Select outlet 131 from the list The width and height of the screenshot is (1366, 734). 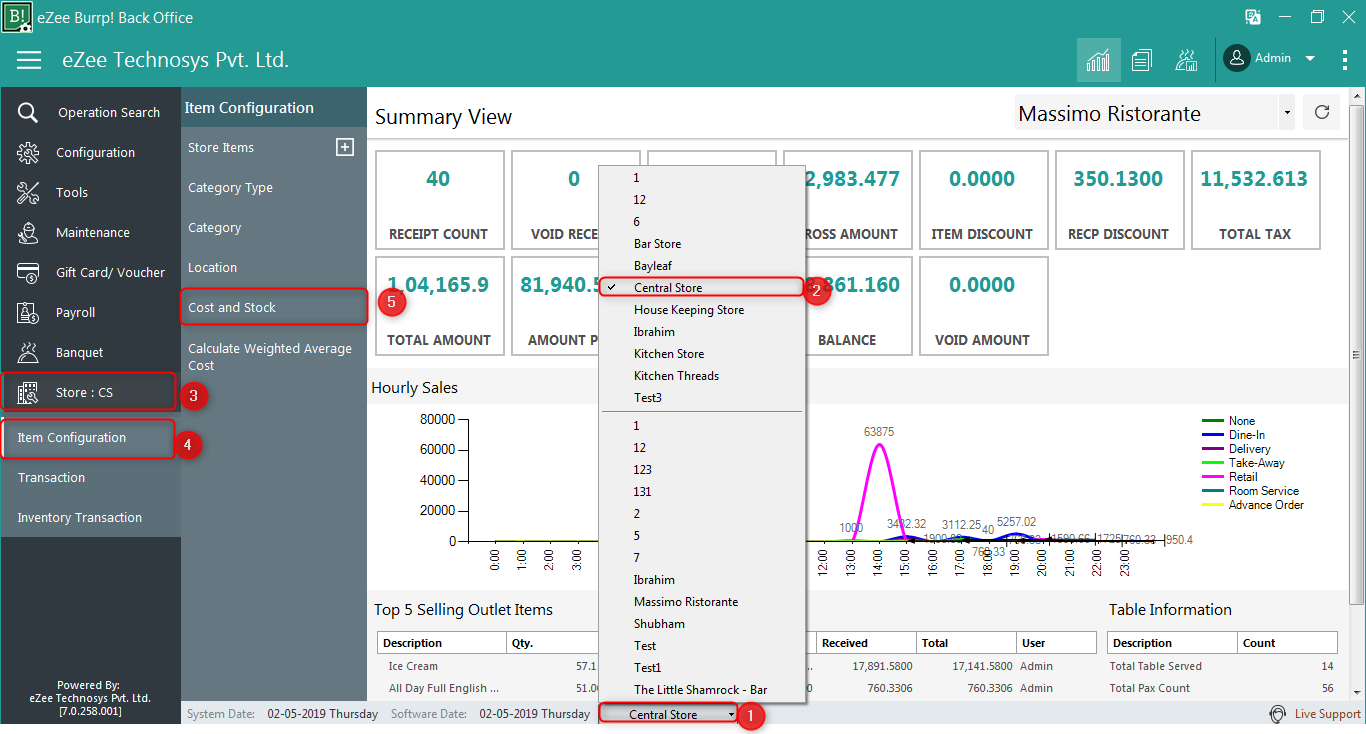(701, 492)
